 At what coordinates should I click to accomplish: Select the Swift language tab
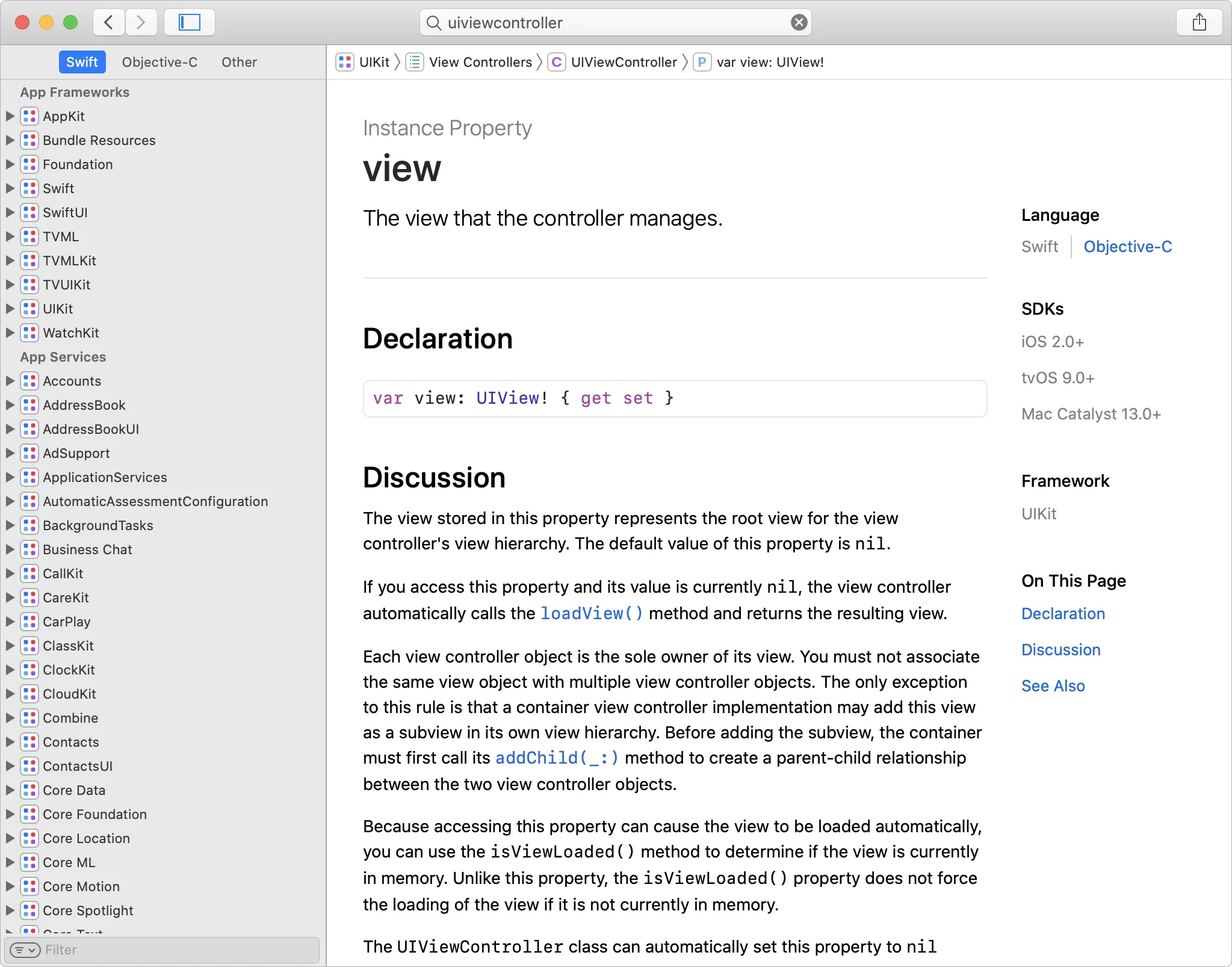[x=82, y=62]
